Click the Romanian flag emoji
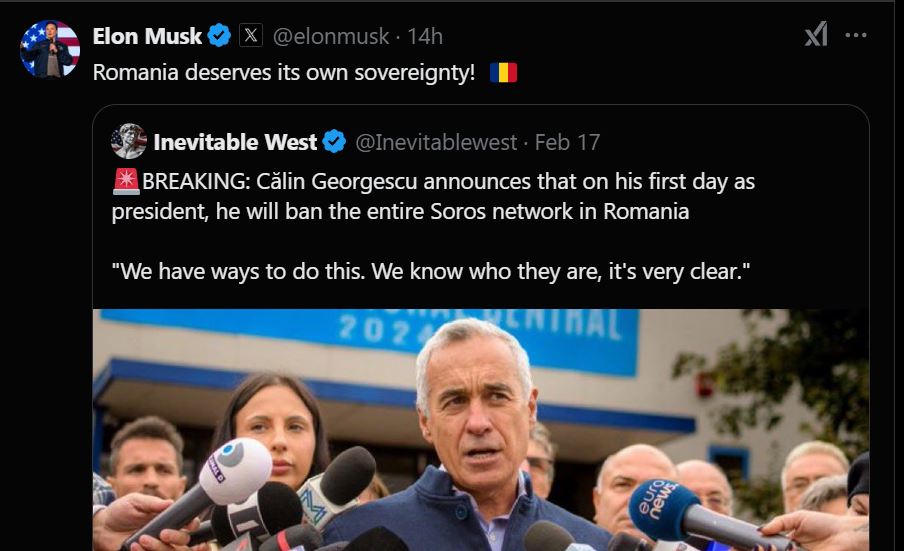 click(503, 73)
